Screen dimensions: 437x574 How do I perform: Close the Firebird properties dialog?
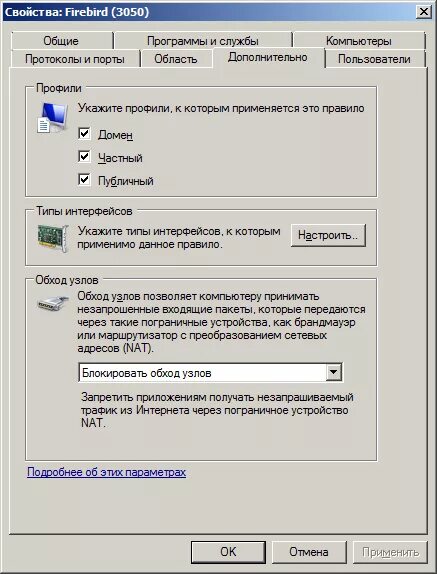tap(424, 12)
